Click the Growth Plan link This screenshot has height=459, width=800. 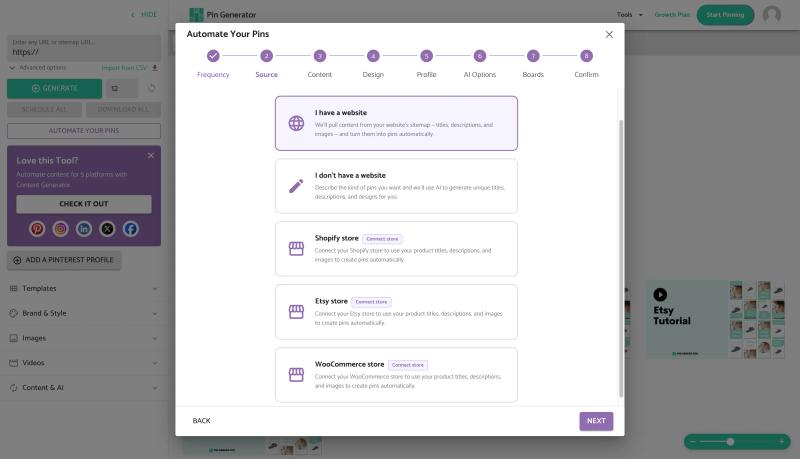(x=672, y=15)
